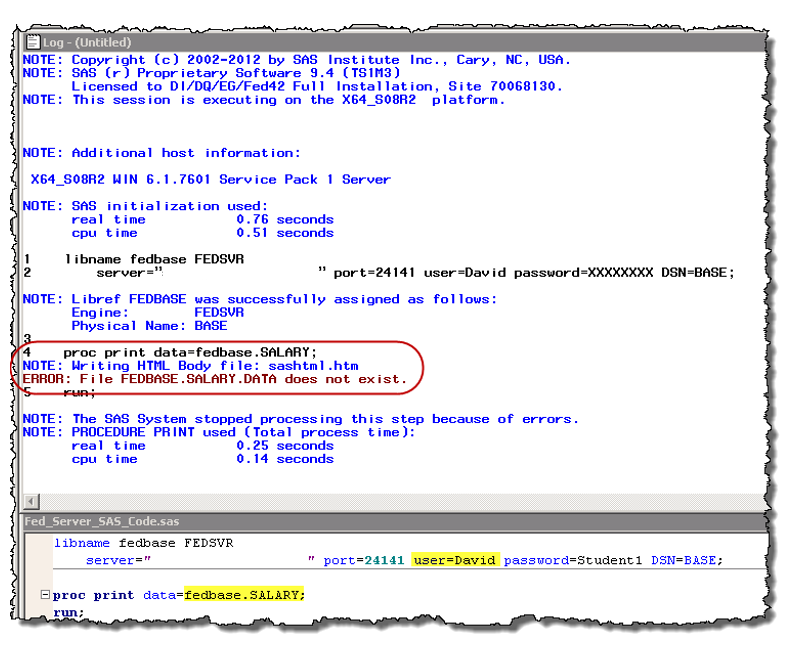The image size is (787, 645).
Task: Select the Log - (Untitled) title bar
Action: click(394, 42)
